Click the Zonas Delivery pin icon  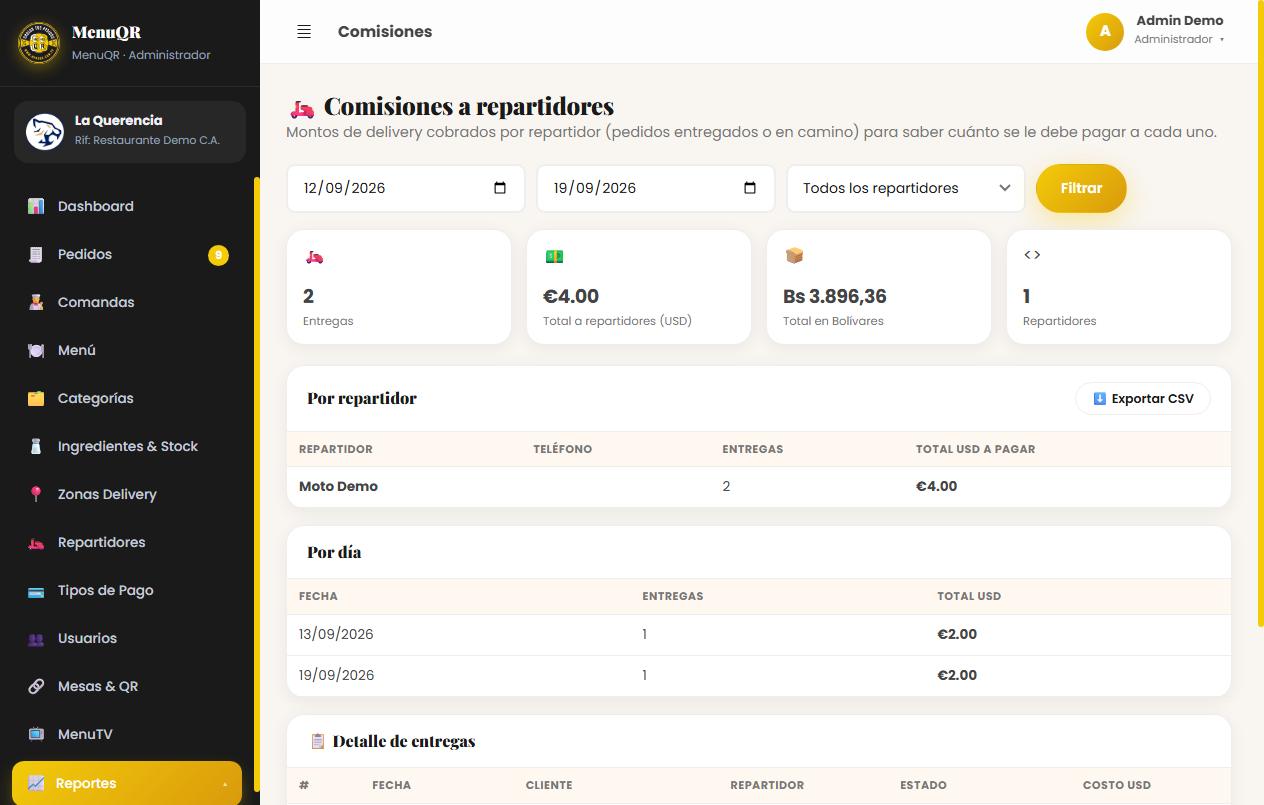(36, 494)
